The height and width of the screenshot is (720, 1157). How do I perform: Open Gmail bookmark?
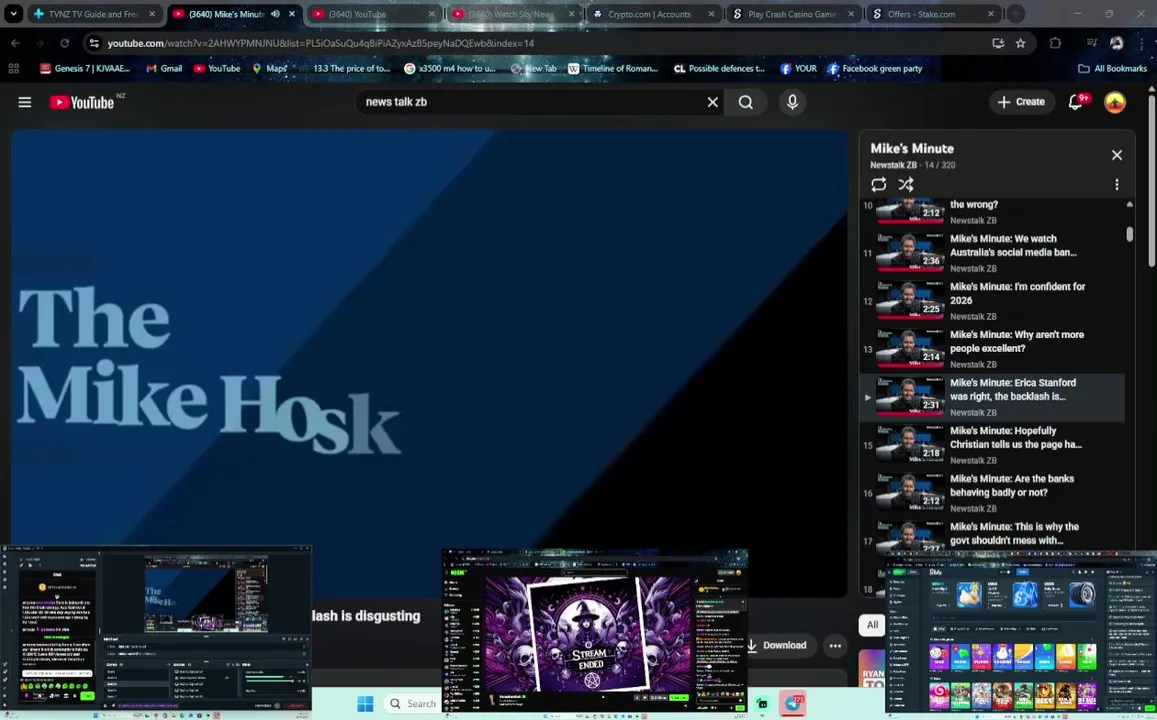click(164, 69)
